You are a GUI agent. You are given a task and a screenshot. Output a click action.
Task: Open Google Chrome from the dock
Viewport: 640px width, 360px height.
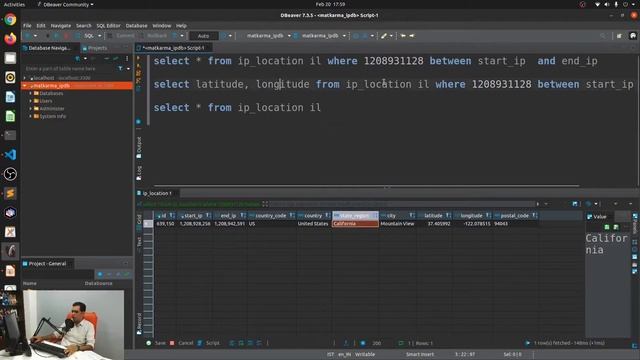10,19
